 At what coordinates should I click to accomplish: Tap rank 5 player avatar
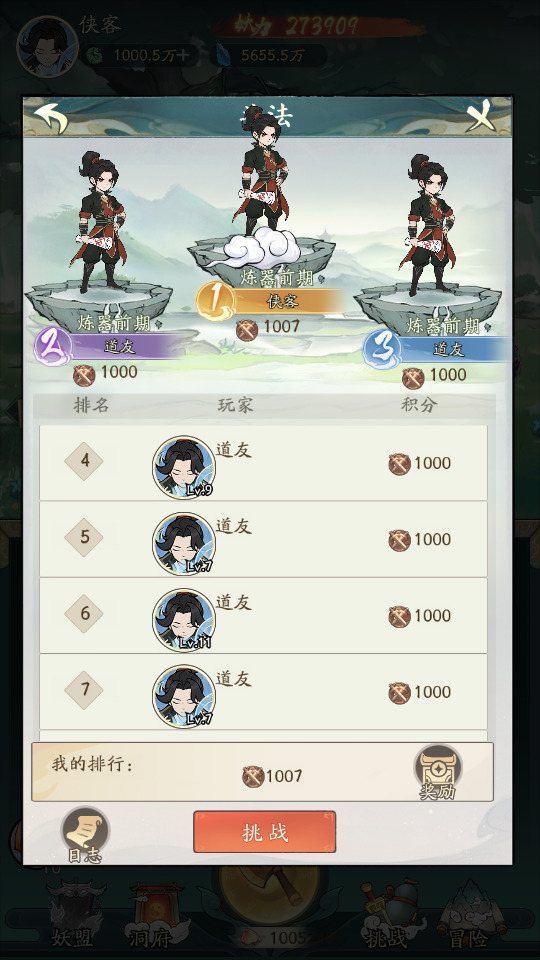[x=184, y=544]
